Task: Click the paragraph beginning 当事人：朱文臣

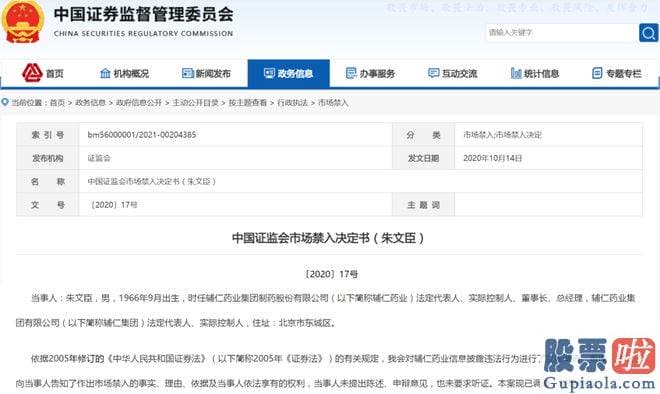Action: tap(325, 310)
